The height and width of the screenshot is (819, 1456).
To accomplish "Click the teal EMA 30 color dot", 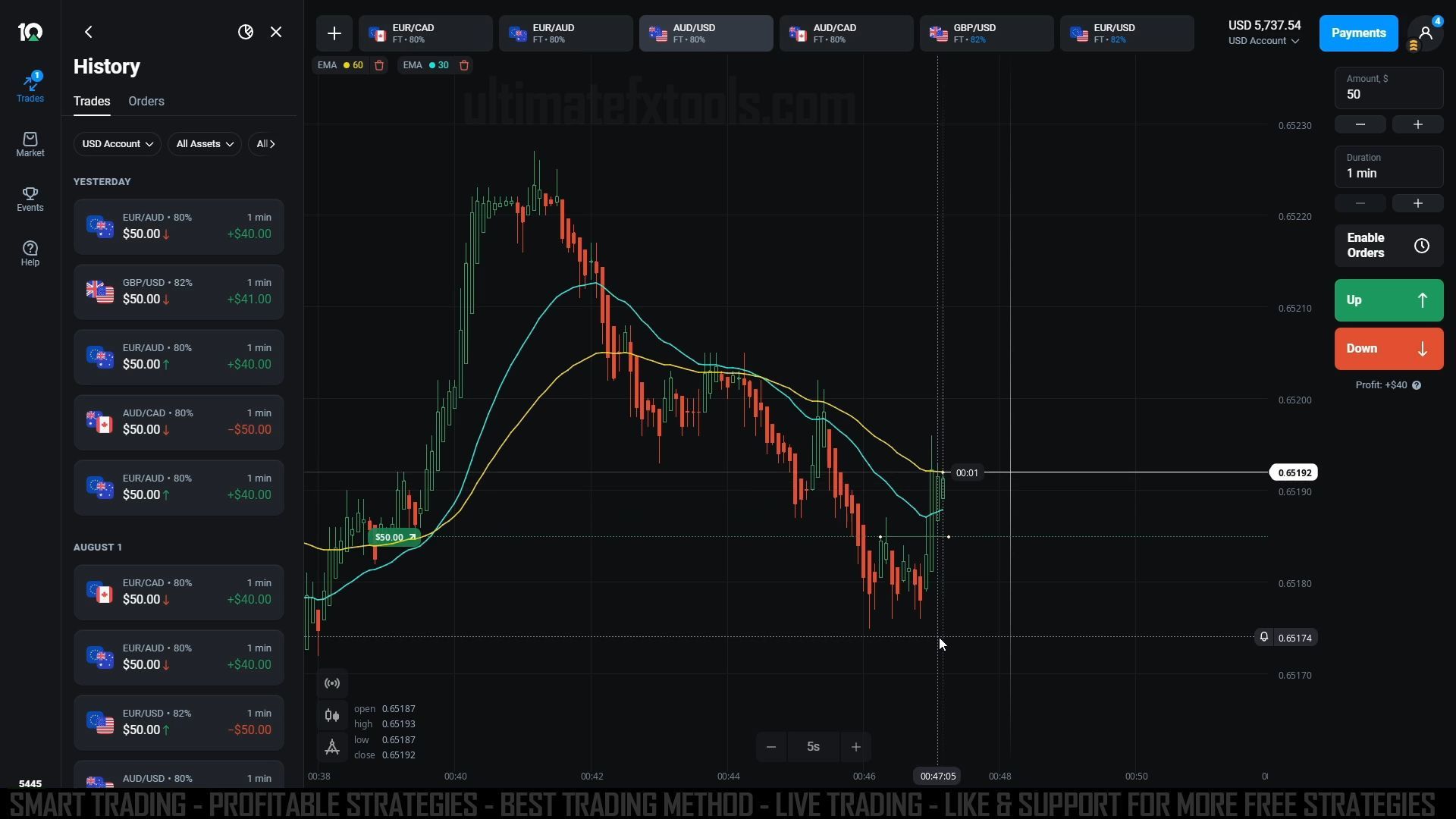I will point(432,65).
